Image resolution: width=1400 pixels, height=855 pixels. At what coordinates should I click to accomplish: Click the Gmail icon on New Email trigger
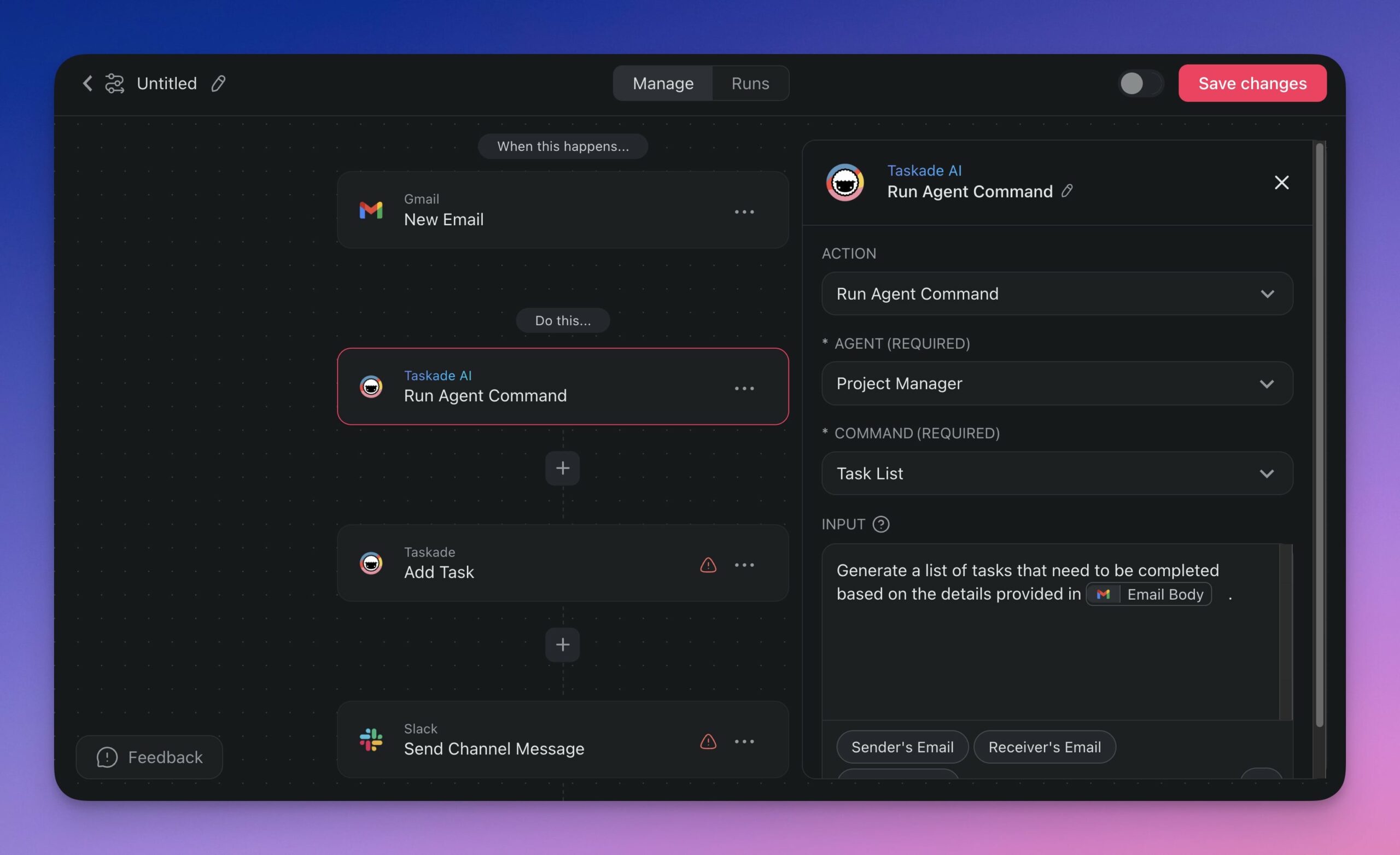370,210
